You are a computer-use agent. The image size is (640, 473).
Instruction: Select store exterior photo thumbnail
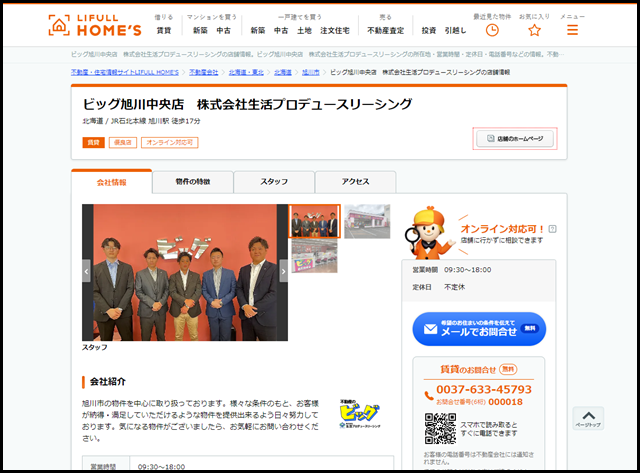pos(367,221)
